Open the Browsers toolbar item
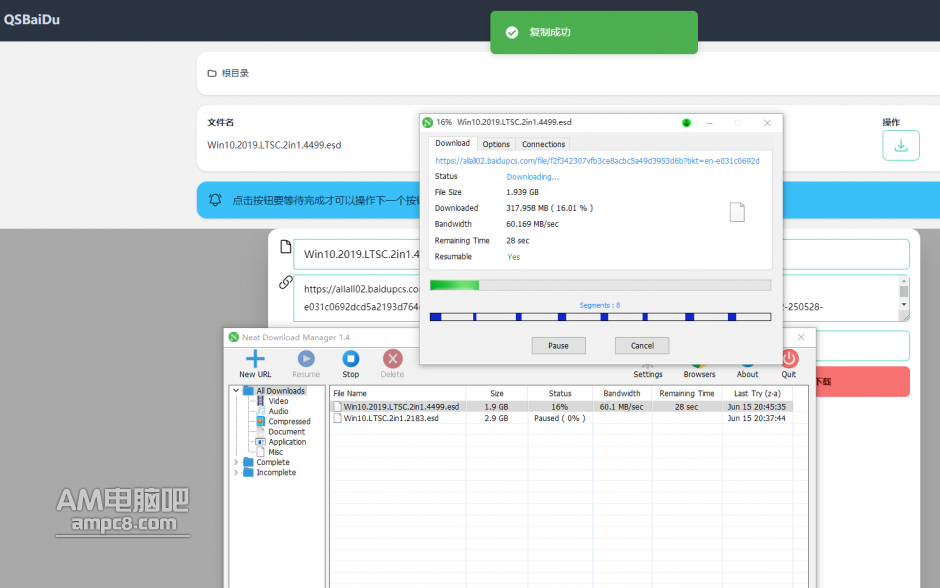This screenshot has height=588, width=940. 699,373
